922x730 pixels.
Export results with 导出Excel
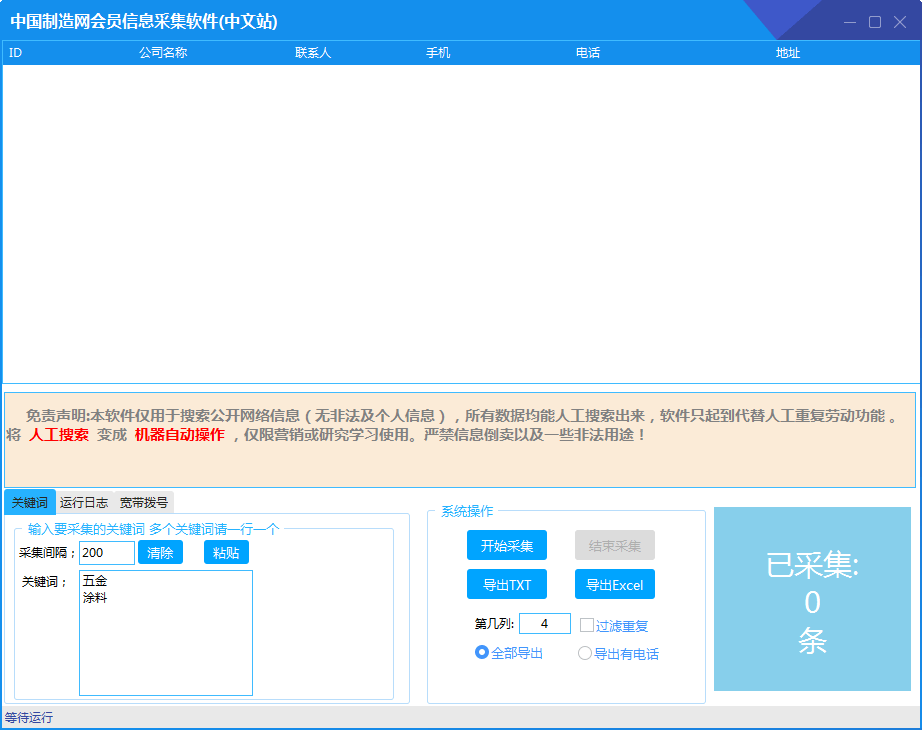pos(614,584)
